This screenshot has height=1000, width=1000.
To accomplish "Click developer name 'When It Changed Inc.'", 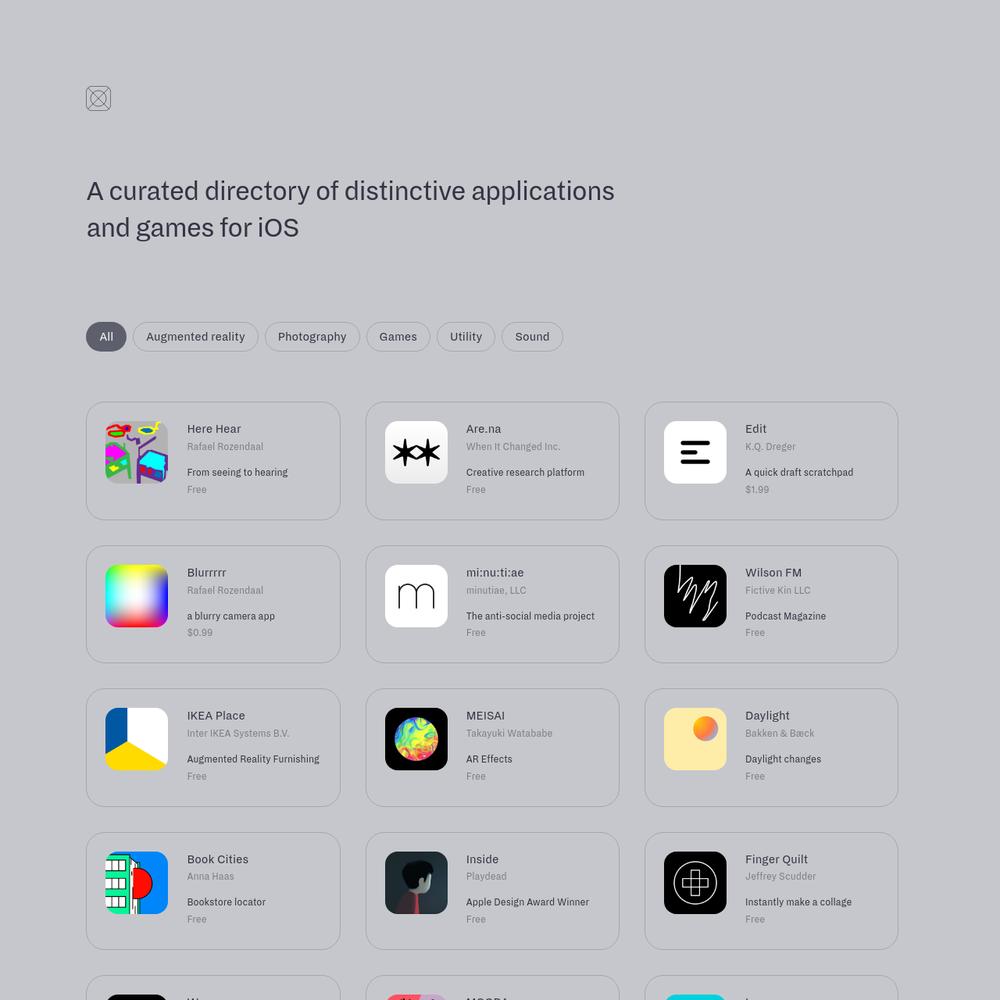I will pos(513,446).
